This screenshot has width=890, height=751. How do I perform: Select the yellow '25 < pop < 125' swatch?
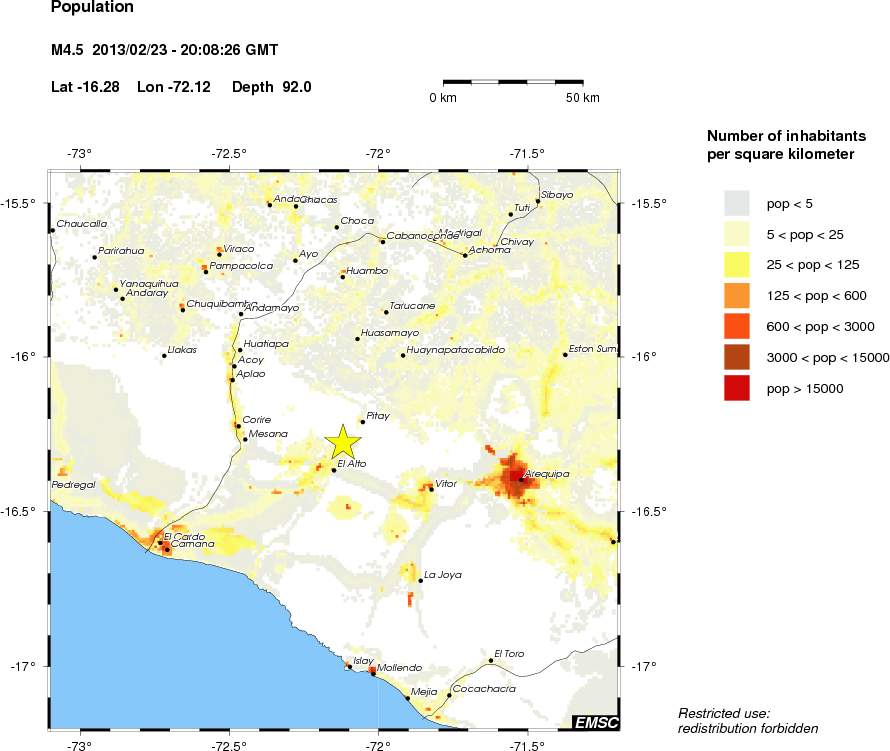736,265
